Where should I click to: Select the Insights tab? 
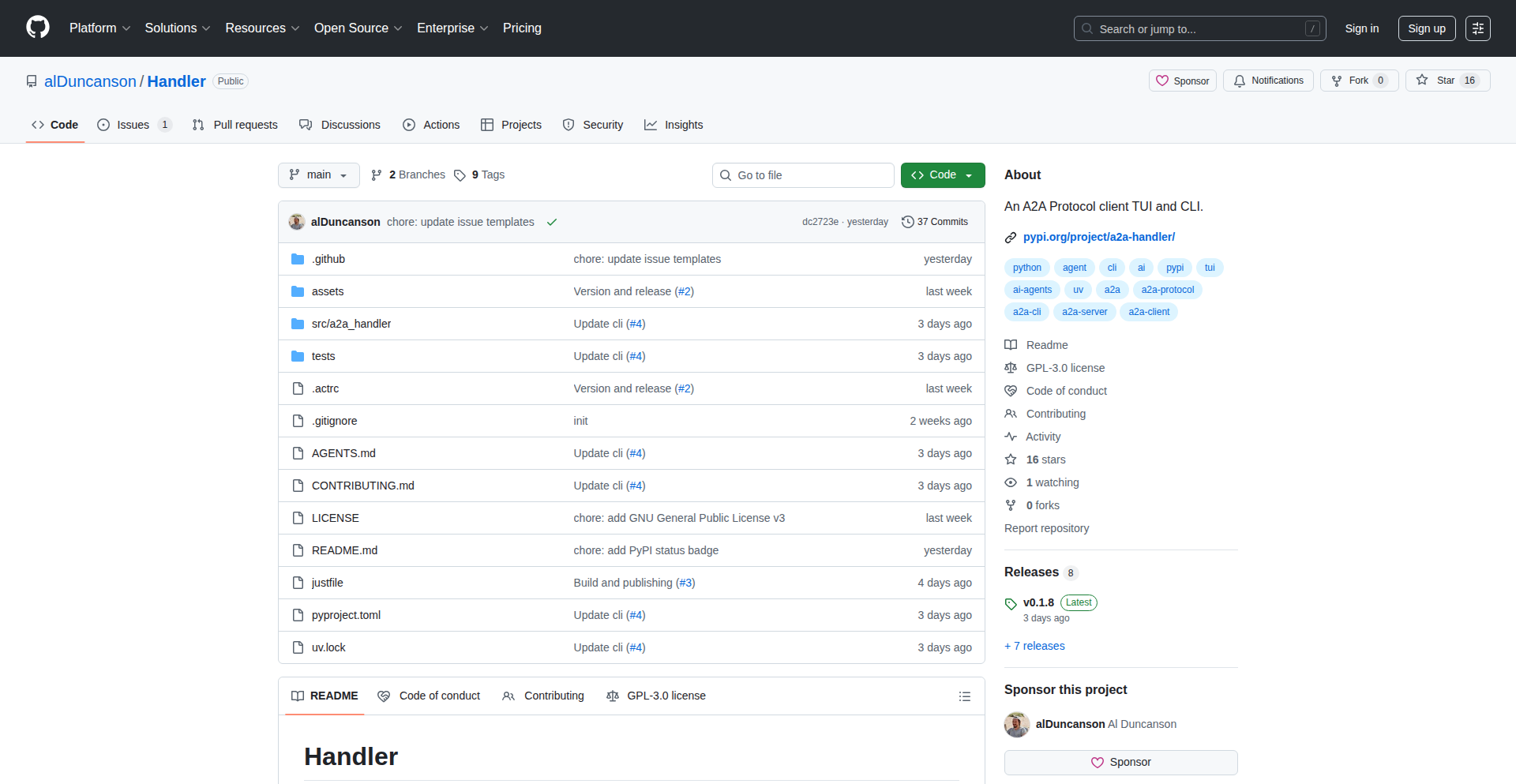(x=674, y=125)
